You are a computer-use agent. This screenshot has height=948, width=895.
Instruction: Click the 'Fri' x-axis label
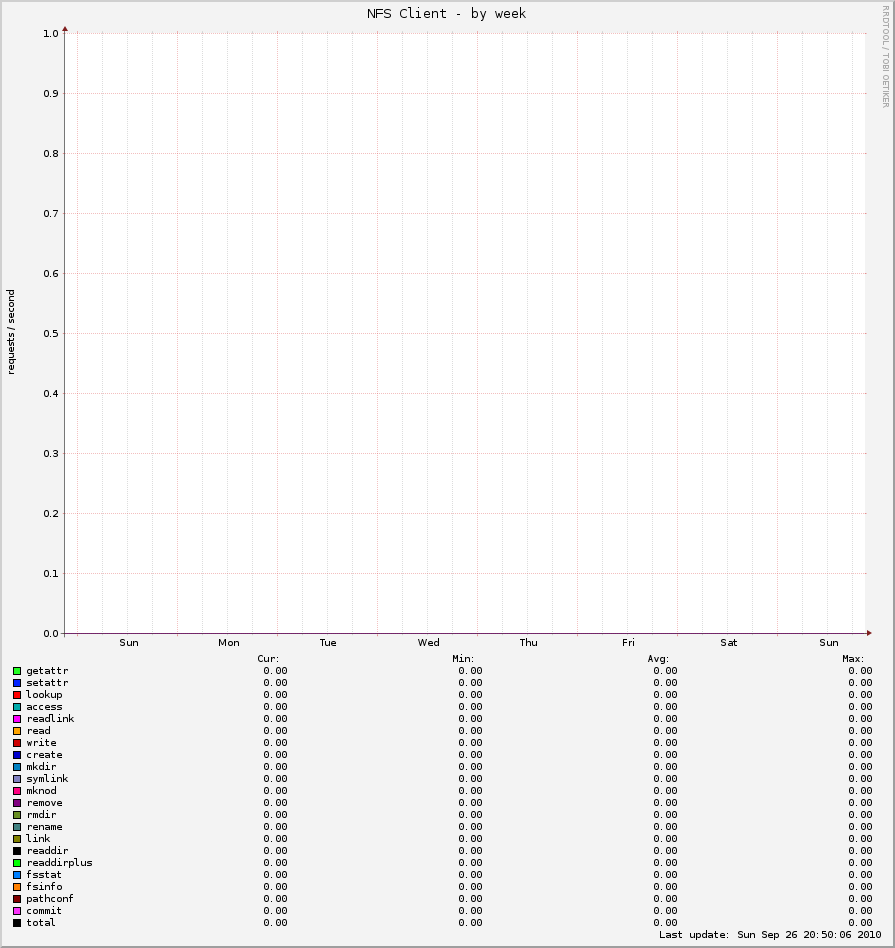pyautogui.click(x=628, y=643)
